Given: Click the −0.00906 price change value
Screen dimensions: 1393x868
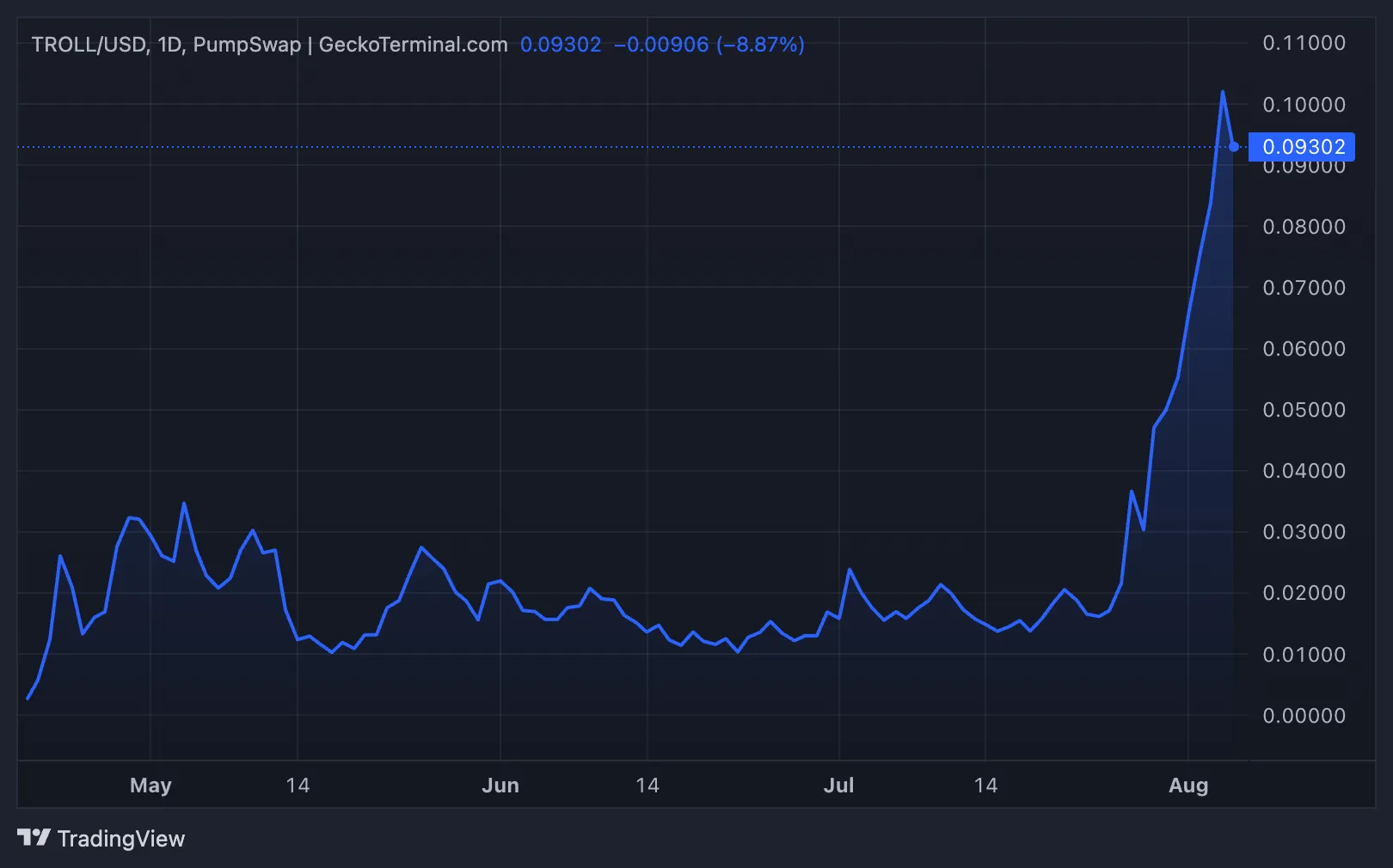Looking at the screenshot, I should tap(662, 45).
